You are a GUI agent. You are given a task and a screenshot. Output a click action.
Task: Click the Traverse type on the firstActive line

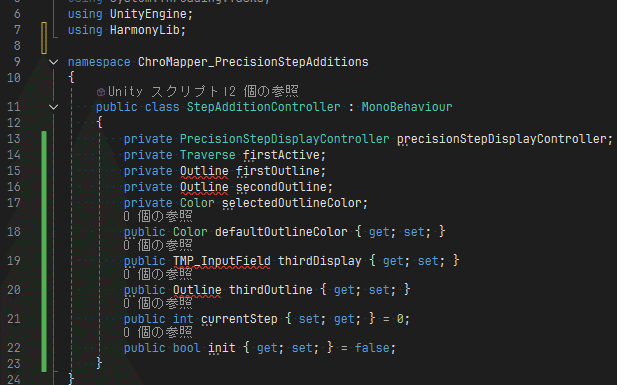(207, 155)
